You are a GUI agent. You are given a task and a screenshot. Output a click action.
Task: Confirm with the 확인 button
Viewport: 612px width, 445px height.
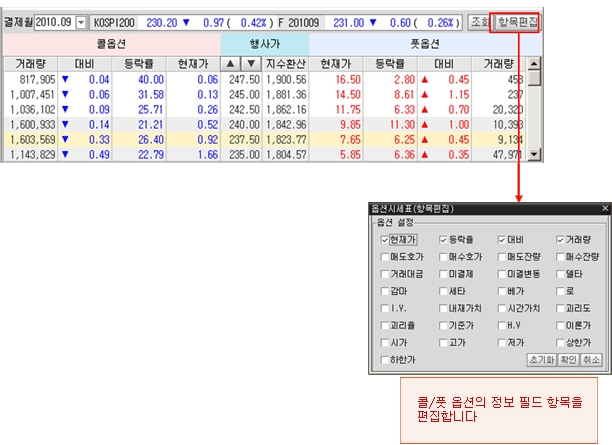[x=567, y=359]
